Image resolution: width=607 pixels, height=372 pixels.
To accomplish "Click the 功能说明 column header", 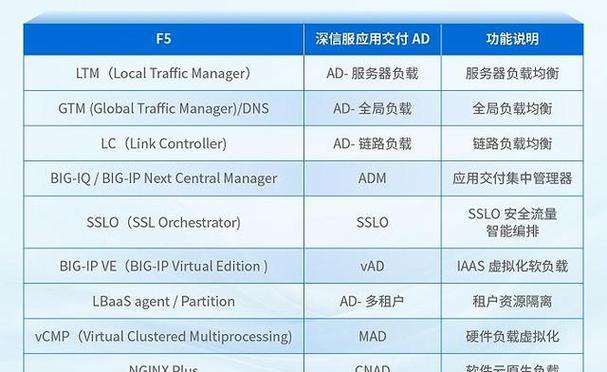I will [512, 39].
